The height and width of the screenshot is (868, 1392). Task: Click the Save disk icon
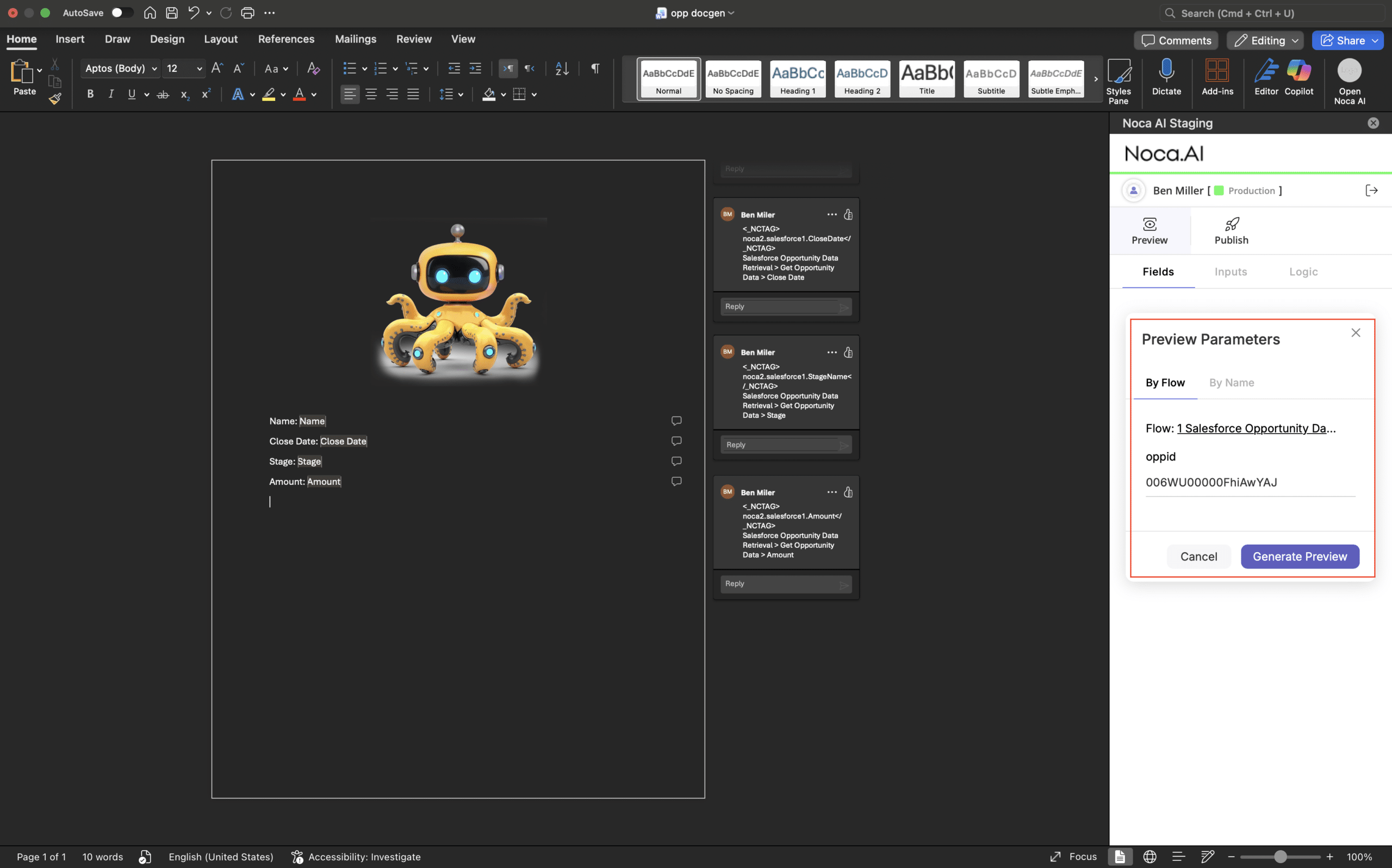pyautogui.click(x=172, y=13)
